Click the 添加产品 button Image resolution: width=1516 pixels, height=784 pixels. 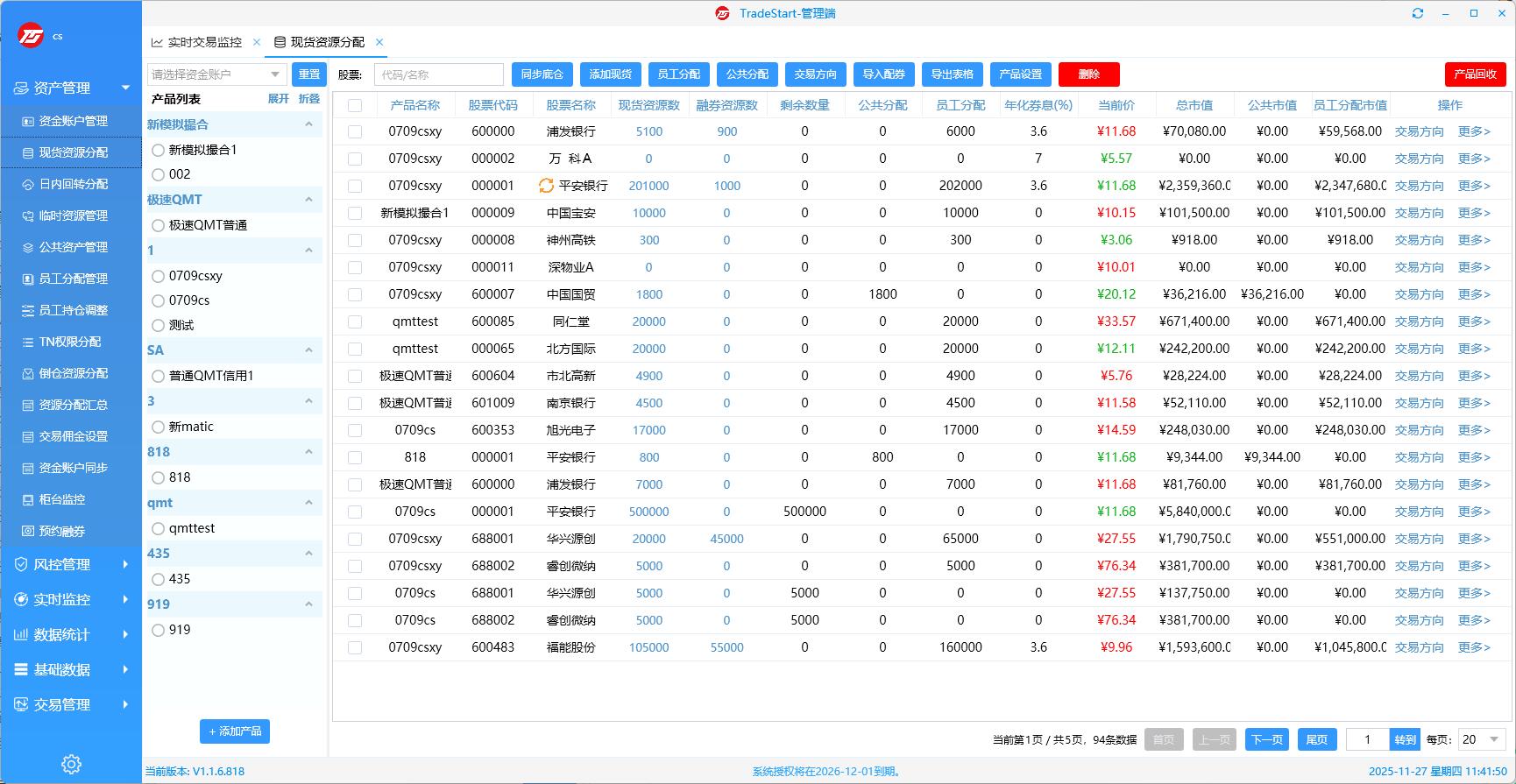pyautogui.click(x=235, y=731)
